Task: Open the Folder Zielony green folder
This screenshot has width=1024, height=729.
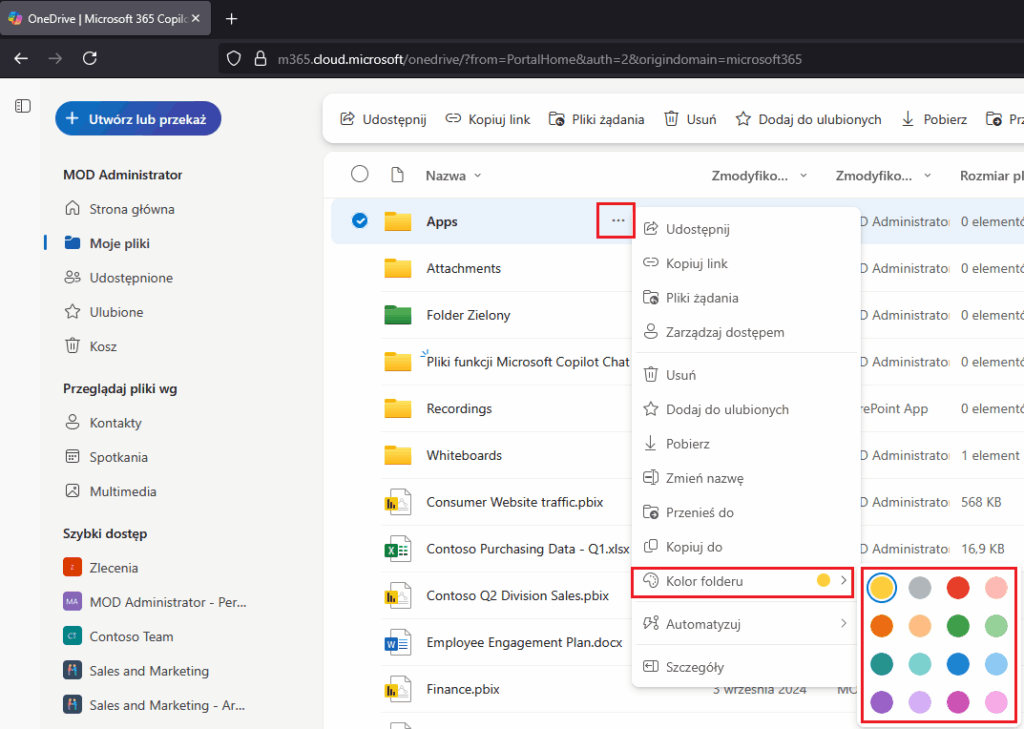Action: (x=468, y=315)
